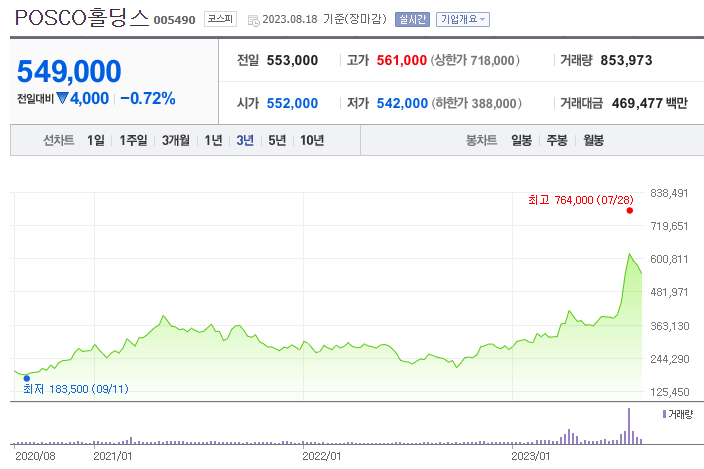Click the 600,811 y-axis label
This screenshot has height=469, width=704.
click(669, 259)
